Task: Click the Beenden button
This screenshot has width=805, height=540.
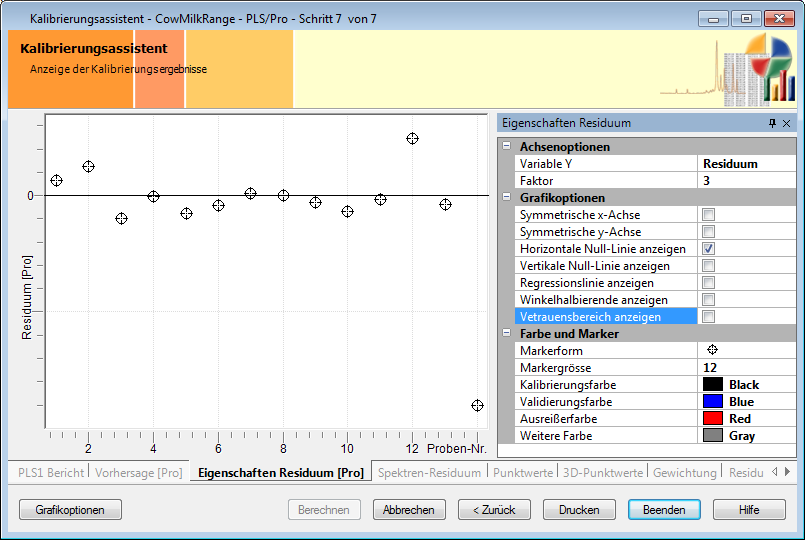Action: click(x=664, y=509)
